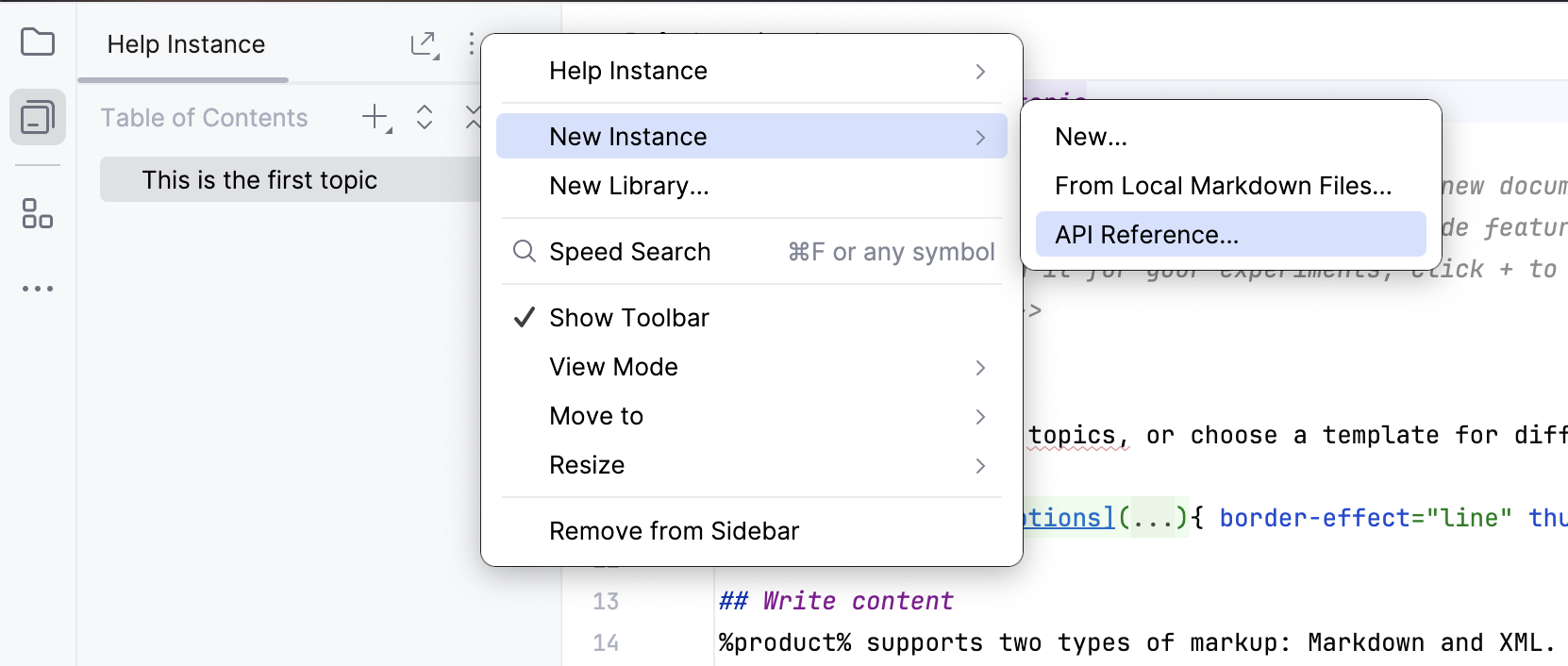The image size is (1568, 666).
Task: Toggle the Show Toolbar checkmark option
Action: click(525, 318)
